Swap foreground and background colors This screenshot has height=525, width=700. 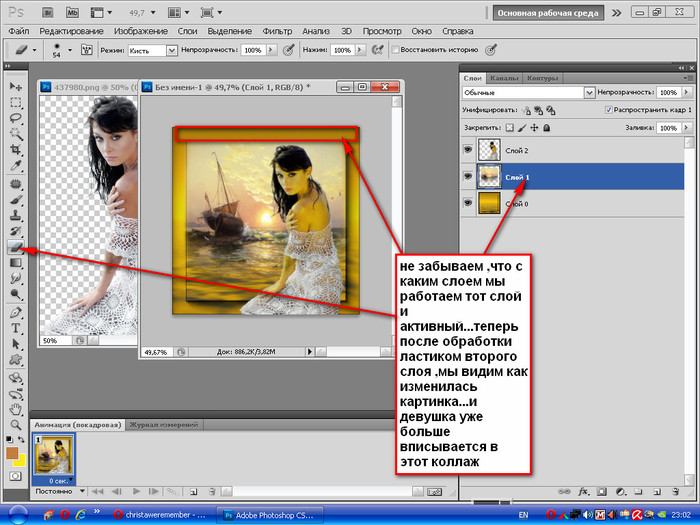pos(21,439)
